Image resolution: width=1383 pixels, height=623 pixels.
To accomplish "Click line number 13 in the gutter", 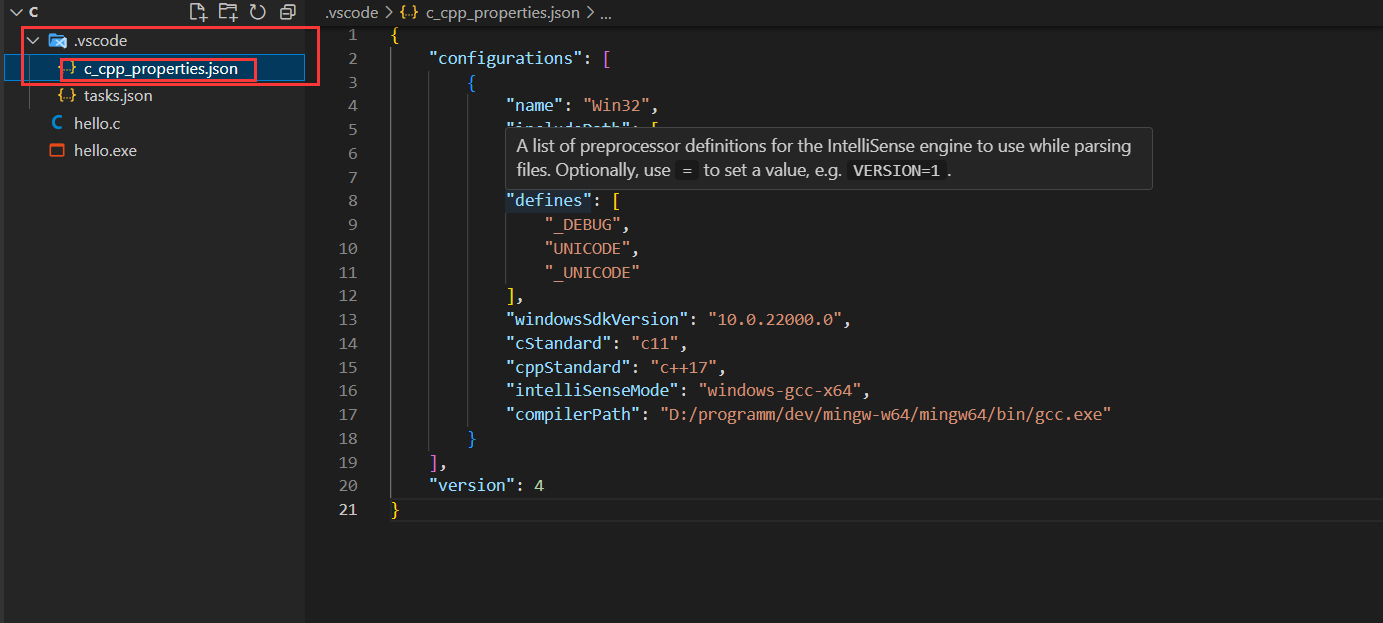I will point(348,319).
